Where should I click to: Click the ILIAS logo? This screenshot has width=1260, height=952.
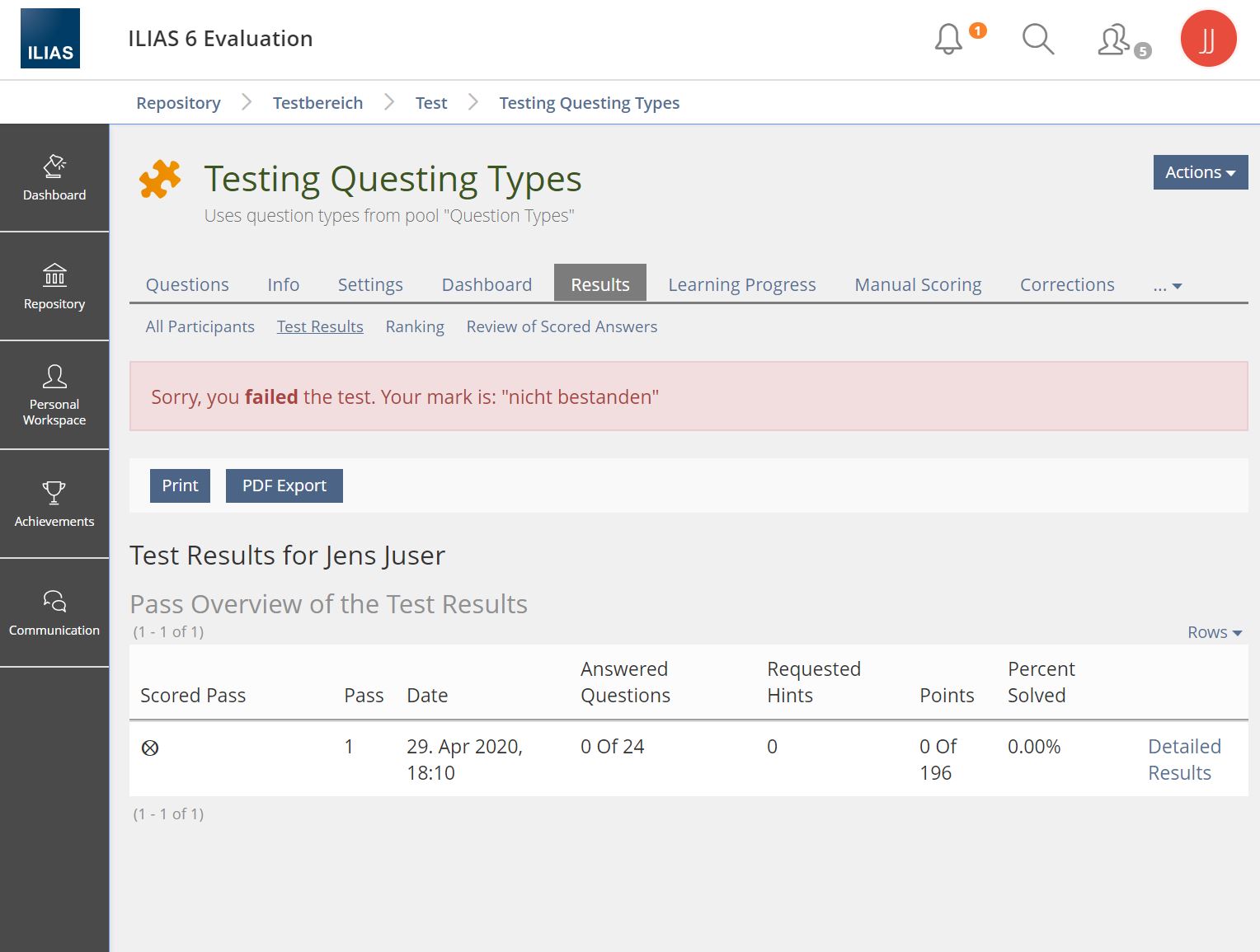50,39
